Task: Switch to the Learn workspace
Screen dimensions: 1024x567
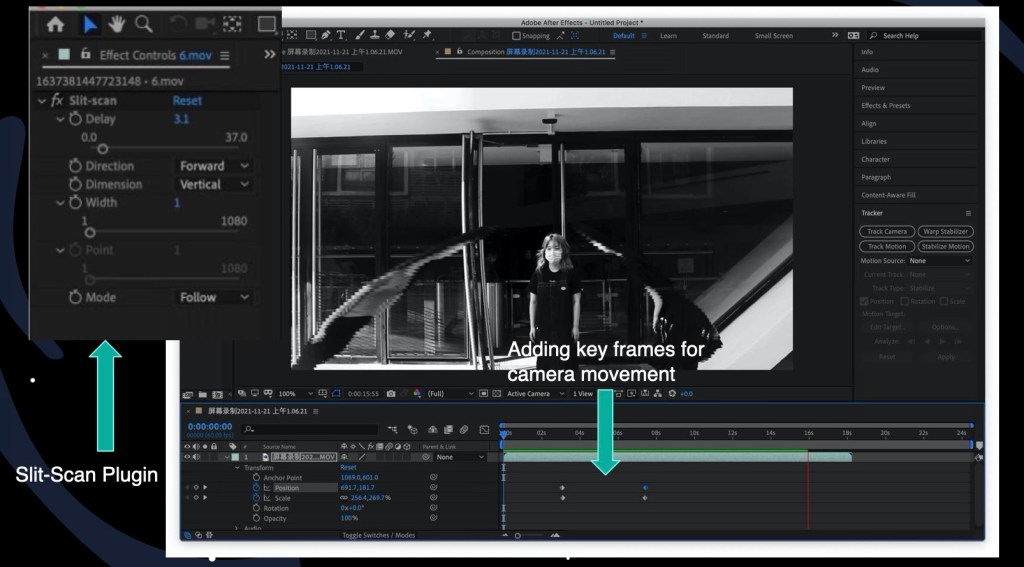Action: pos(668,36)
